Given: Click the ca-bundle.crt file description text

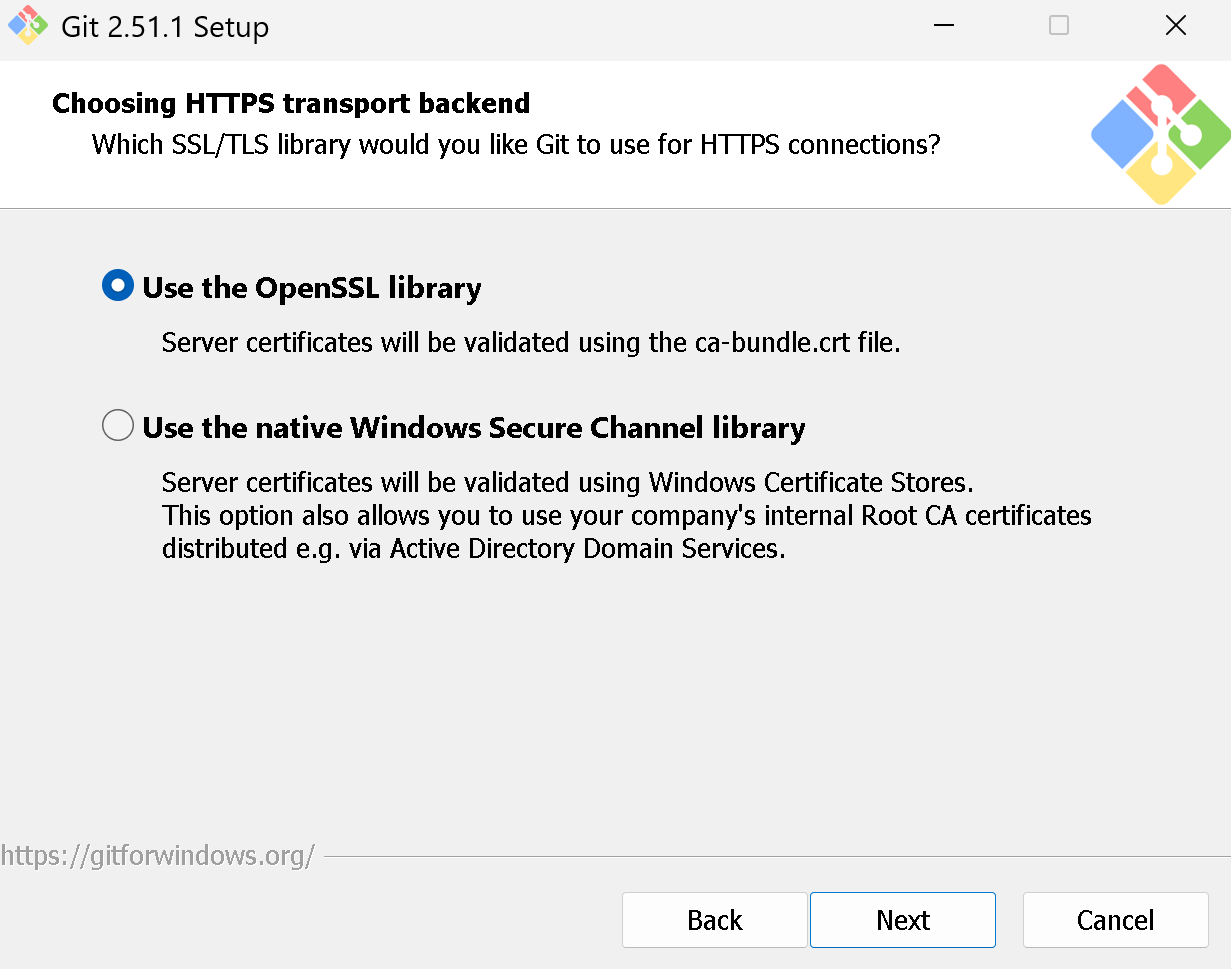Looking at the screenshot, I should tap(531, 343).
